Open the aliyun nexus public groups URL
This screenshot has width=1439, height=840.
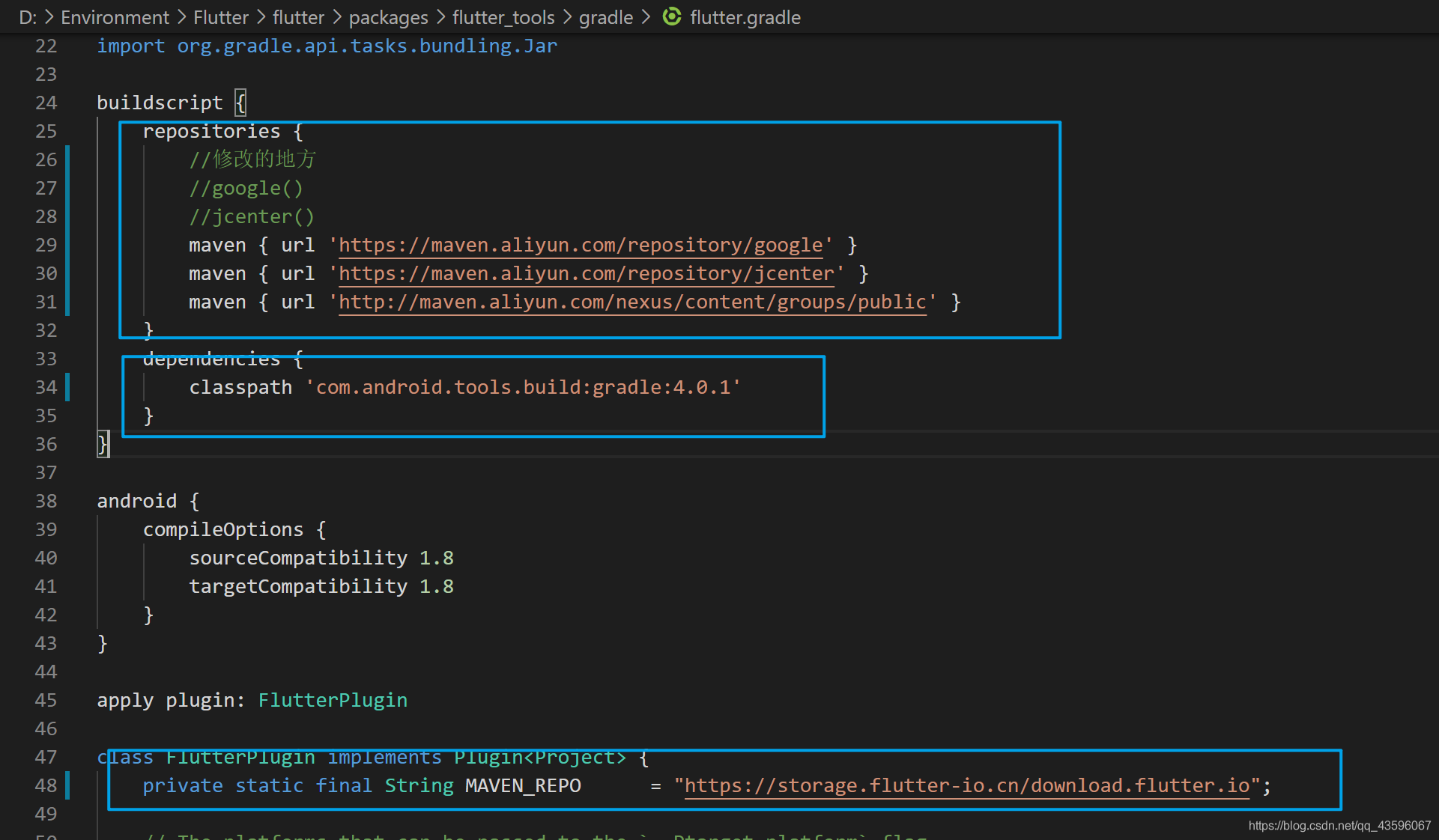[632, 302]
